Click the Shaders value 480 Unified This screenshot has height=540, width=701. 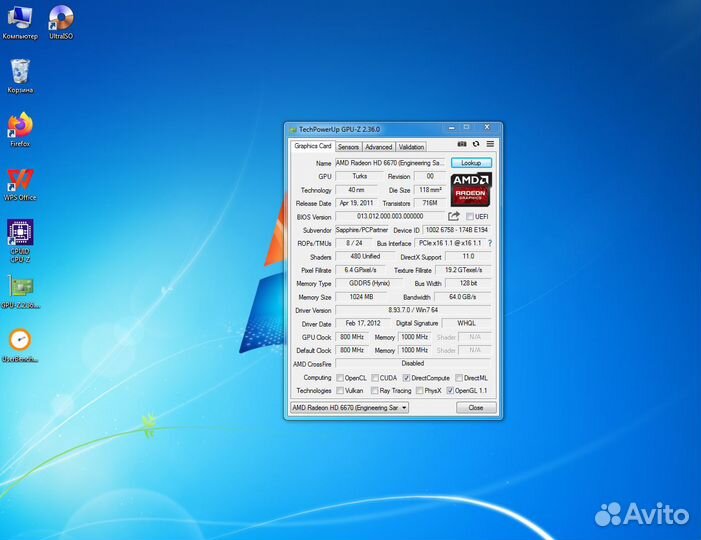(365, 257)
